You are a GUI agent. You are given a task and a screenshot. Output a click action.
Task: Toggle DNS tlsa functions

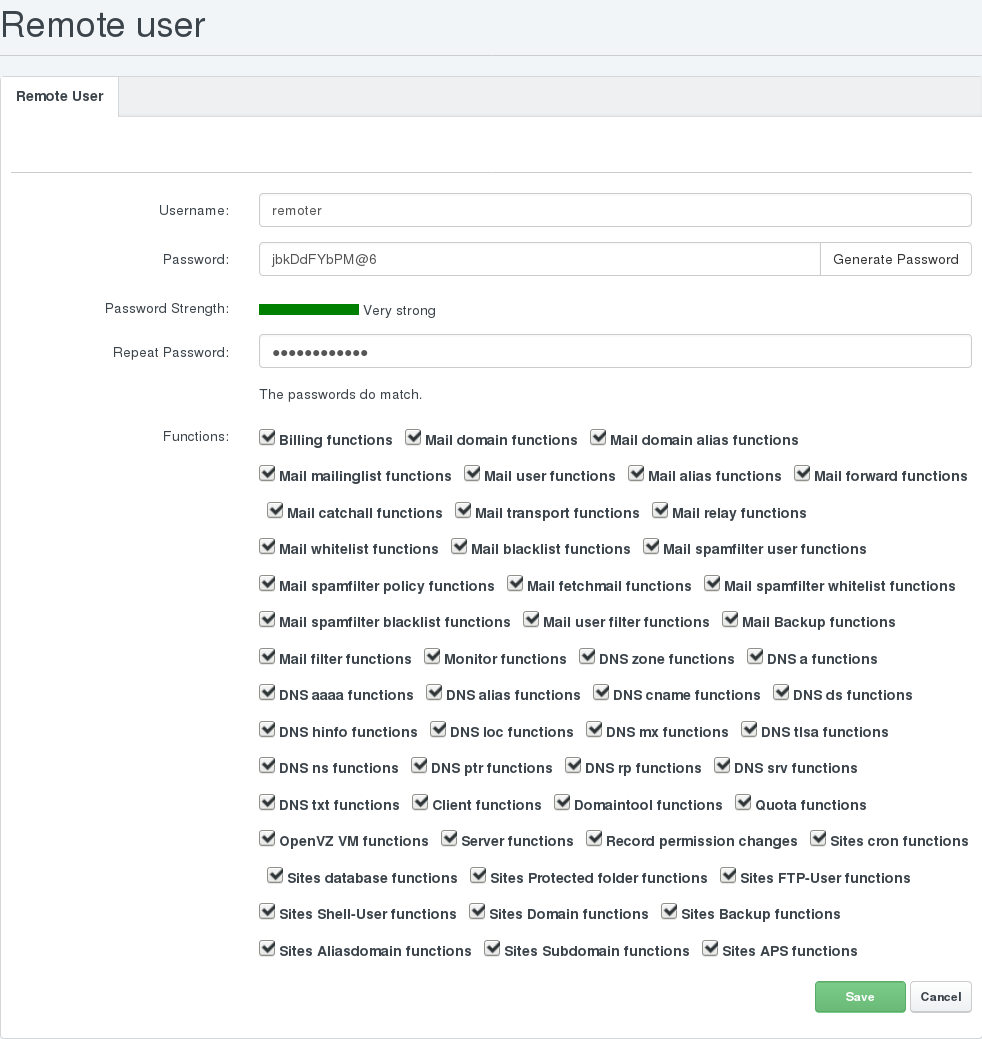pyautogui.click(x=749, y=729)
